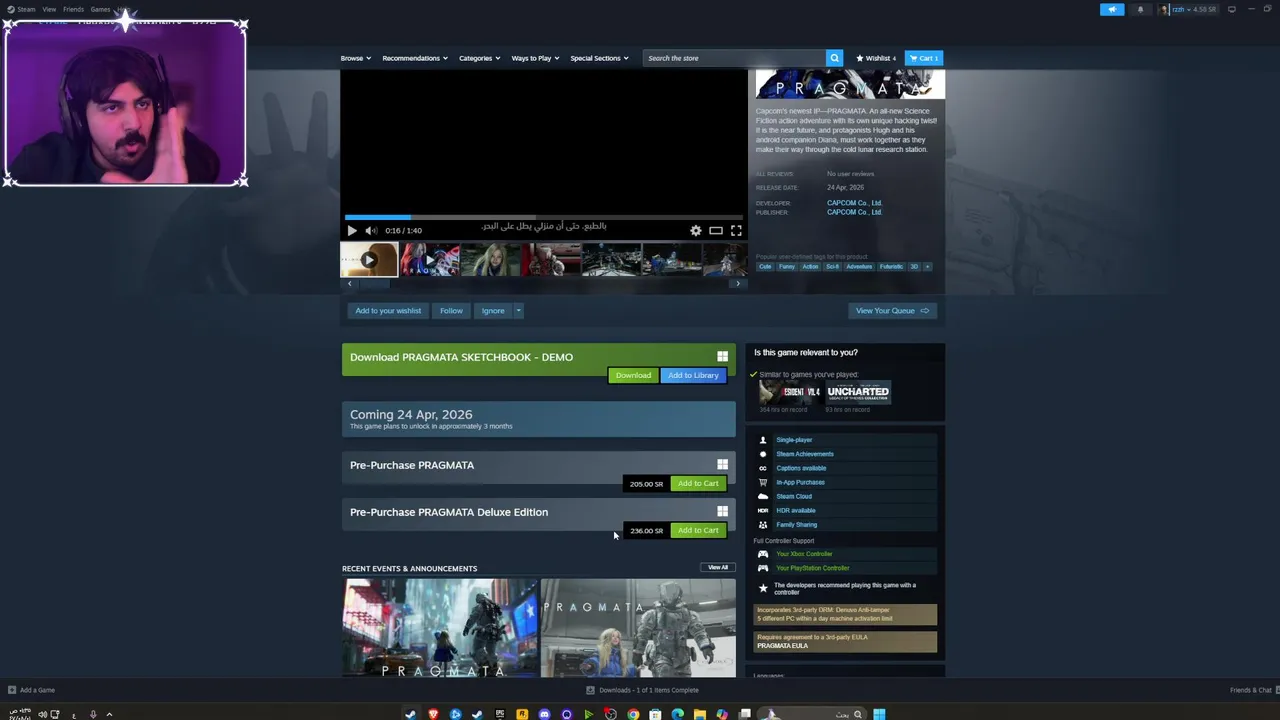Screen dimensions: 1280x720
Task: Click View All announcements
Action: coord(718,568)
